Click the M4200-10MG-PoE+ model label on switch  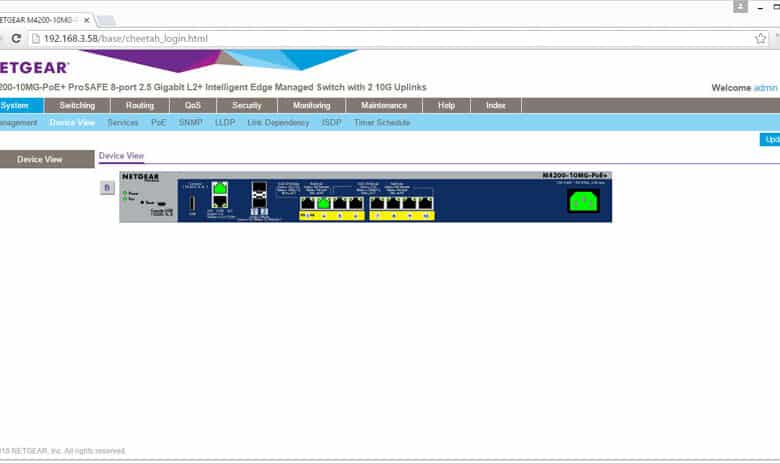[x=575, y=176]
